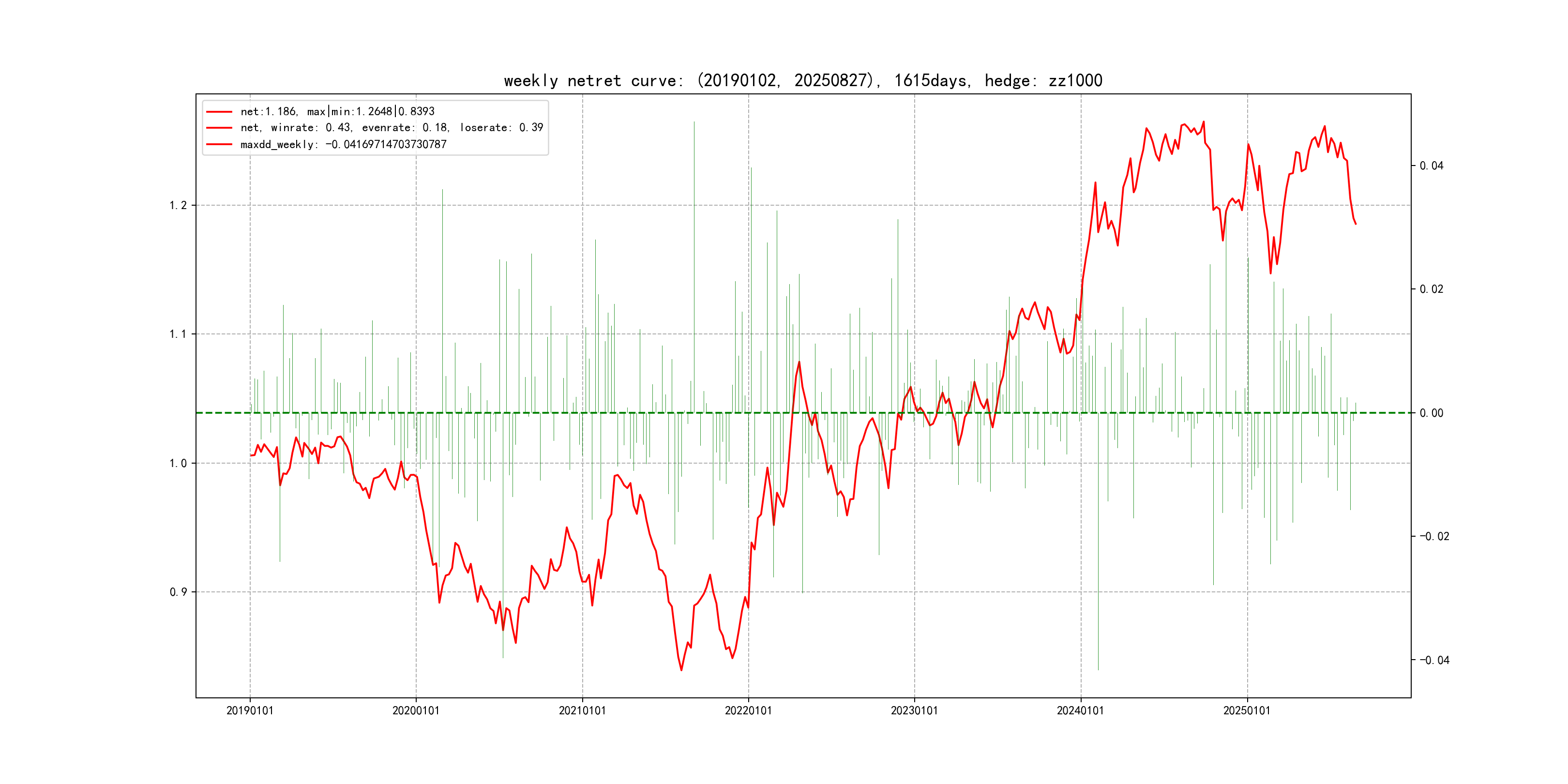Click the 0.9 left axis label

[178, 592]
